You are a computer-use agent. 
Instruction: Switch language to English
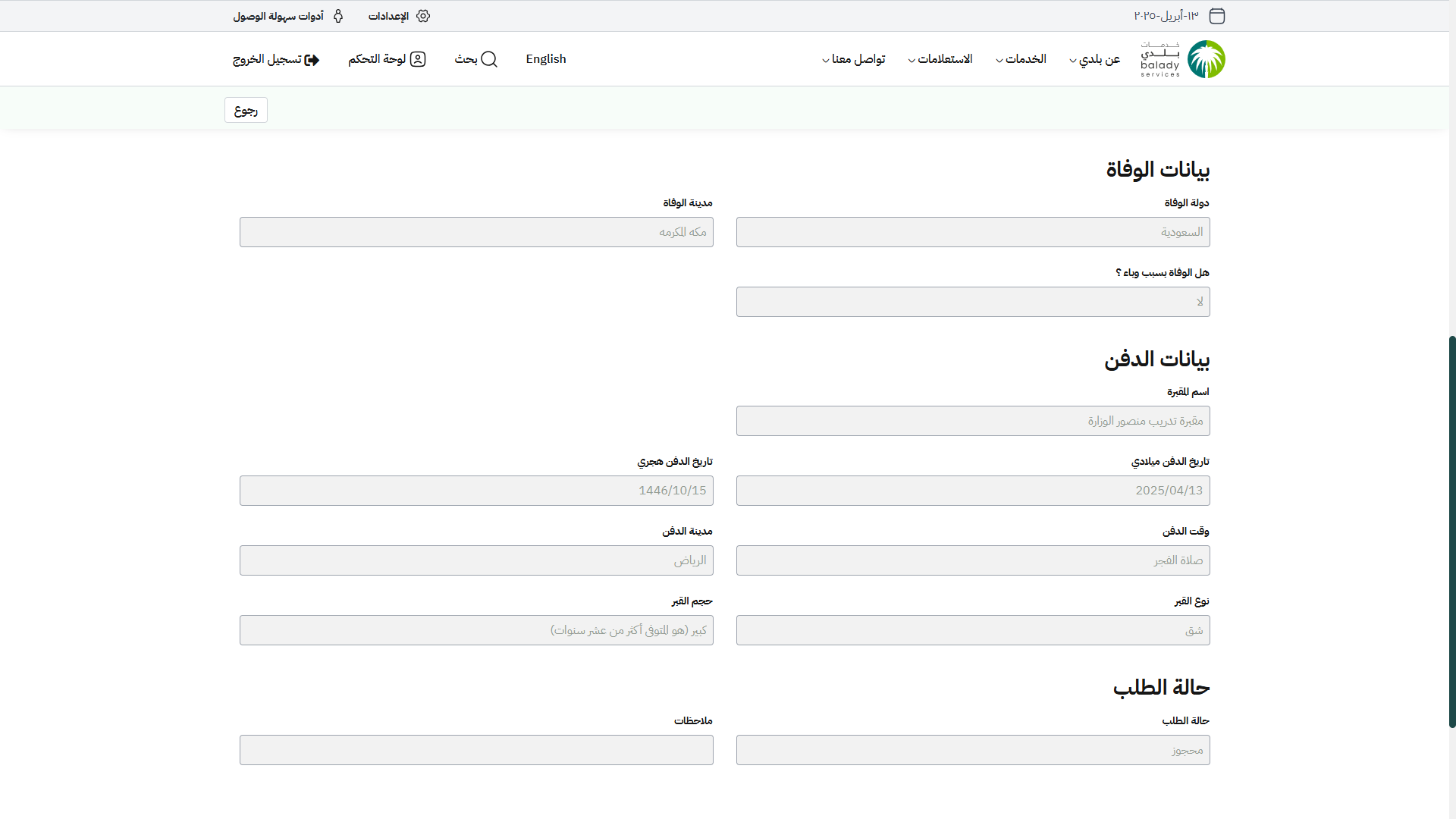tap(546, 59)
